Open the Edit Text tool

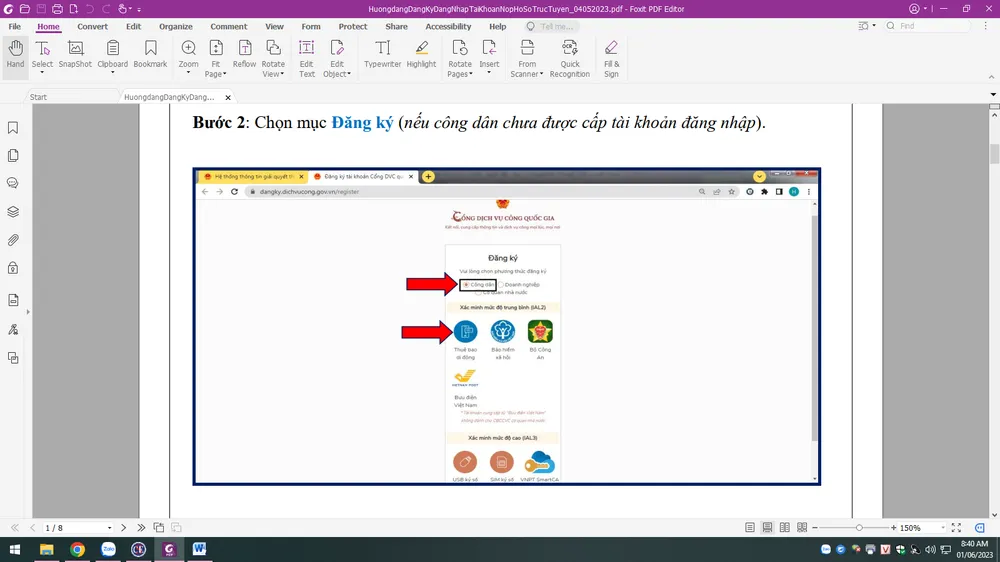[x=307, y=58]
